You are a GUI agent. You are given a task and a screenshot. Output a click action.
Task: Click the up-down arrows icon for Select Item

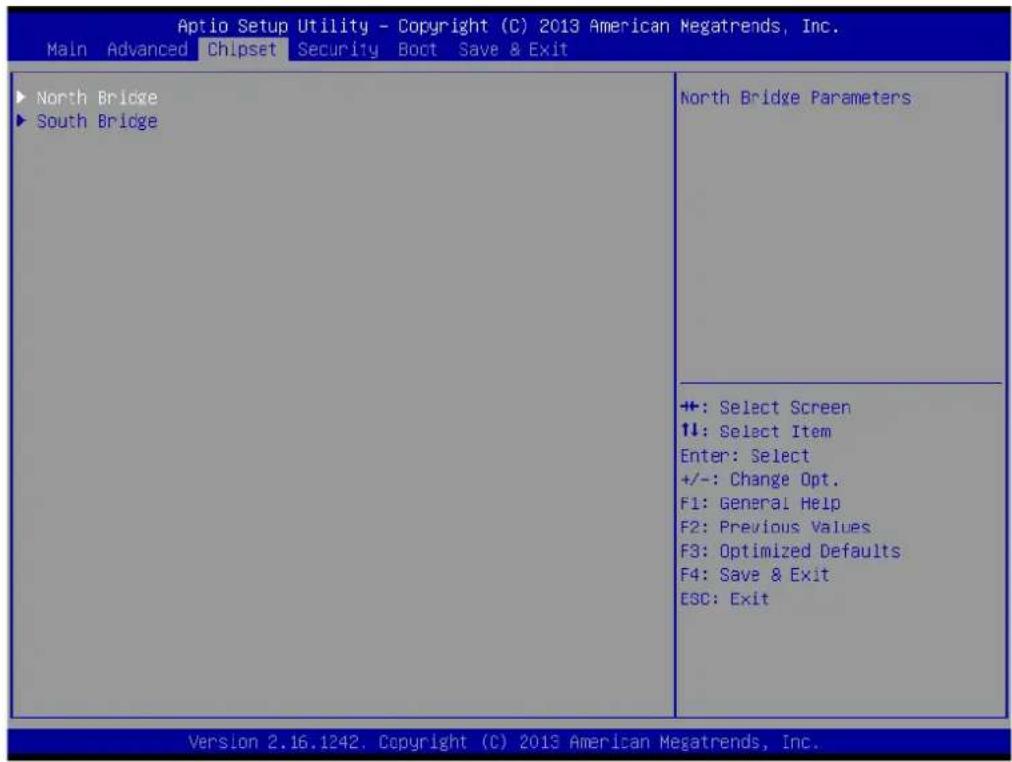[x=689, y=430]
